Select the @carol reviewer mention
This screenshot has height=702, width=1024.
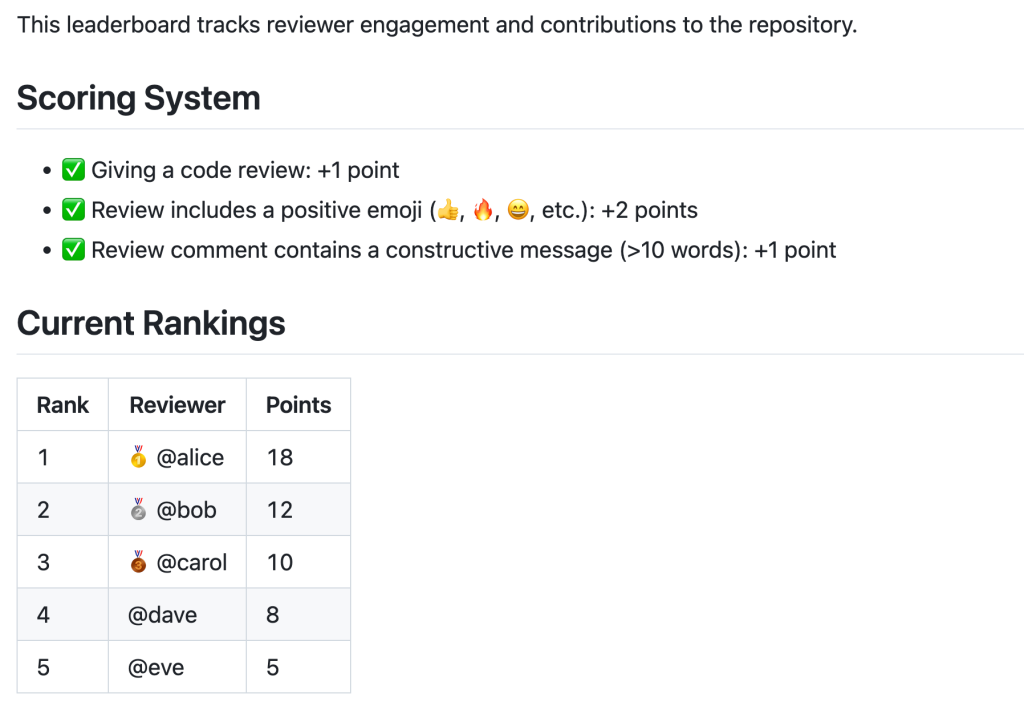pos(192,562)
